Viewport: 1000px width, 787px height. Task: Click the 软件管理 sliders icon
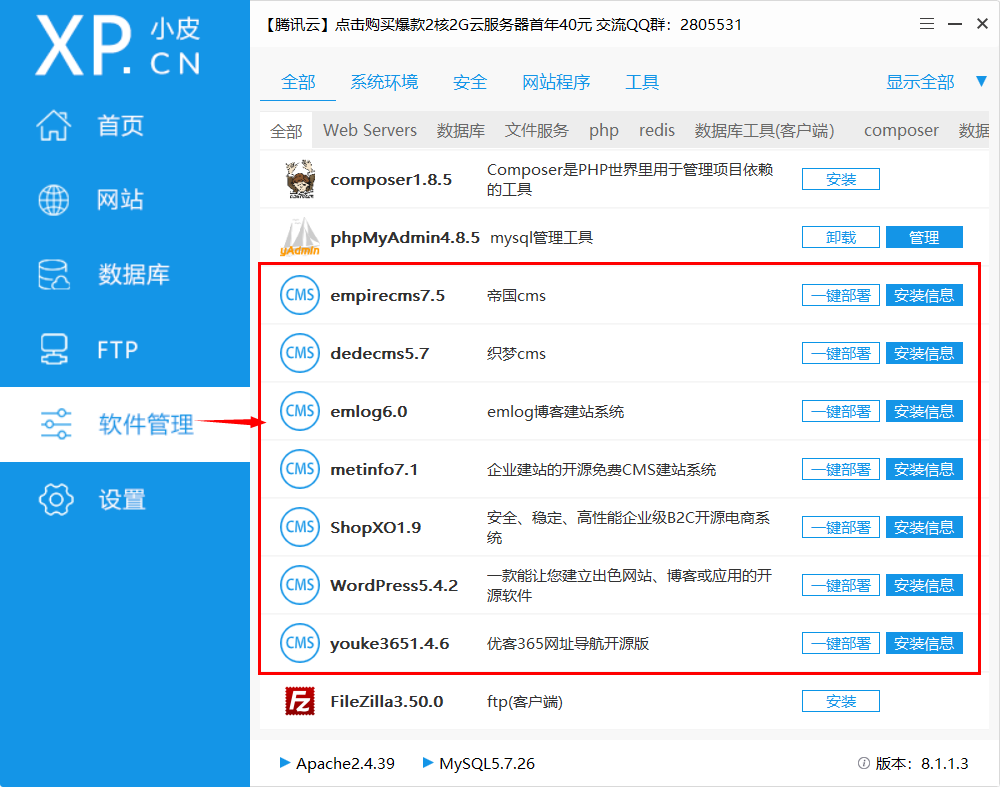pyautogui.click(x=56, y=424)
